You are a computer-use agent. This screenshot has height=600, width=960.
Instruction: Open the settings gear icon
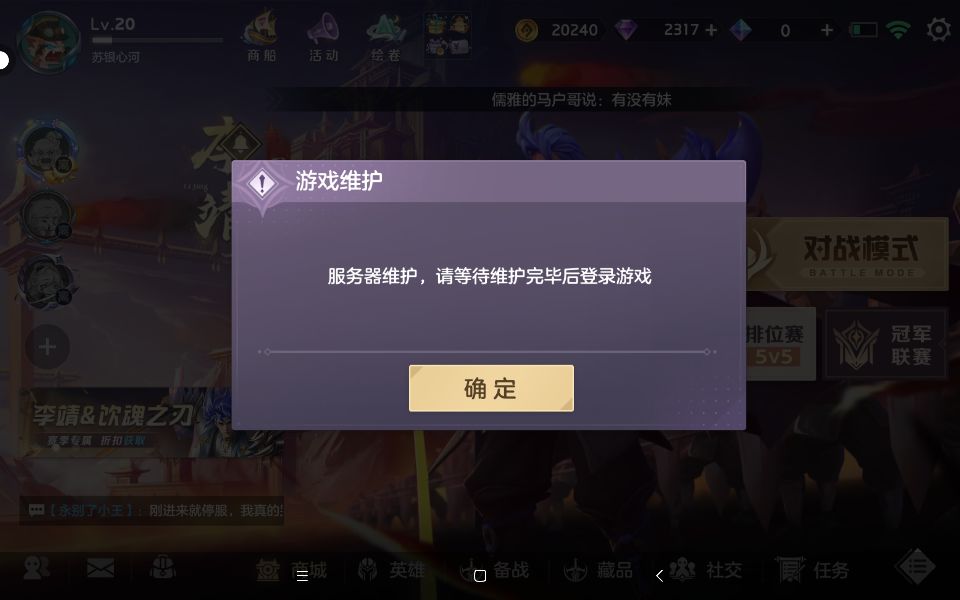[938, 29]
